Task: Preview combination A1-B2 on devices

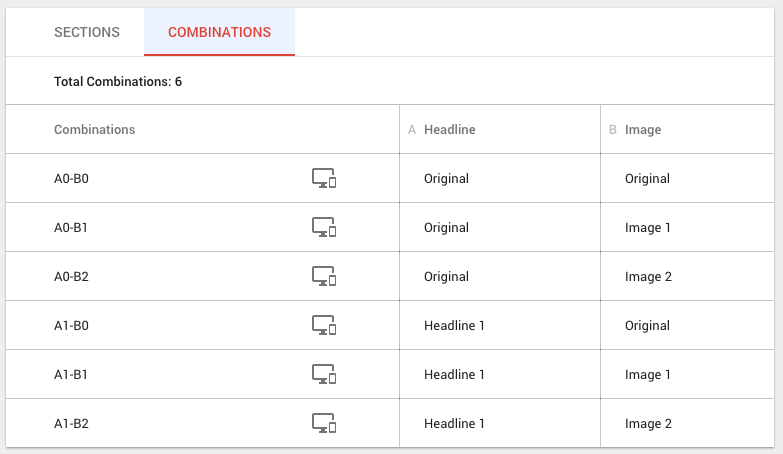Action: (324, 424)
